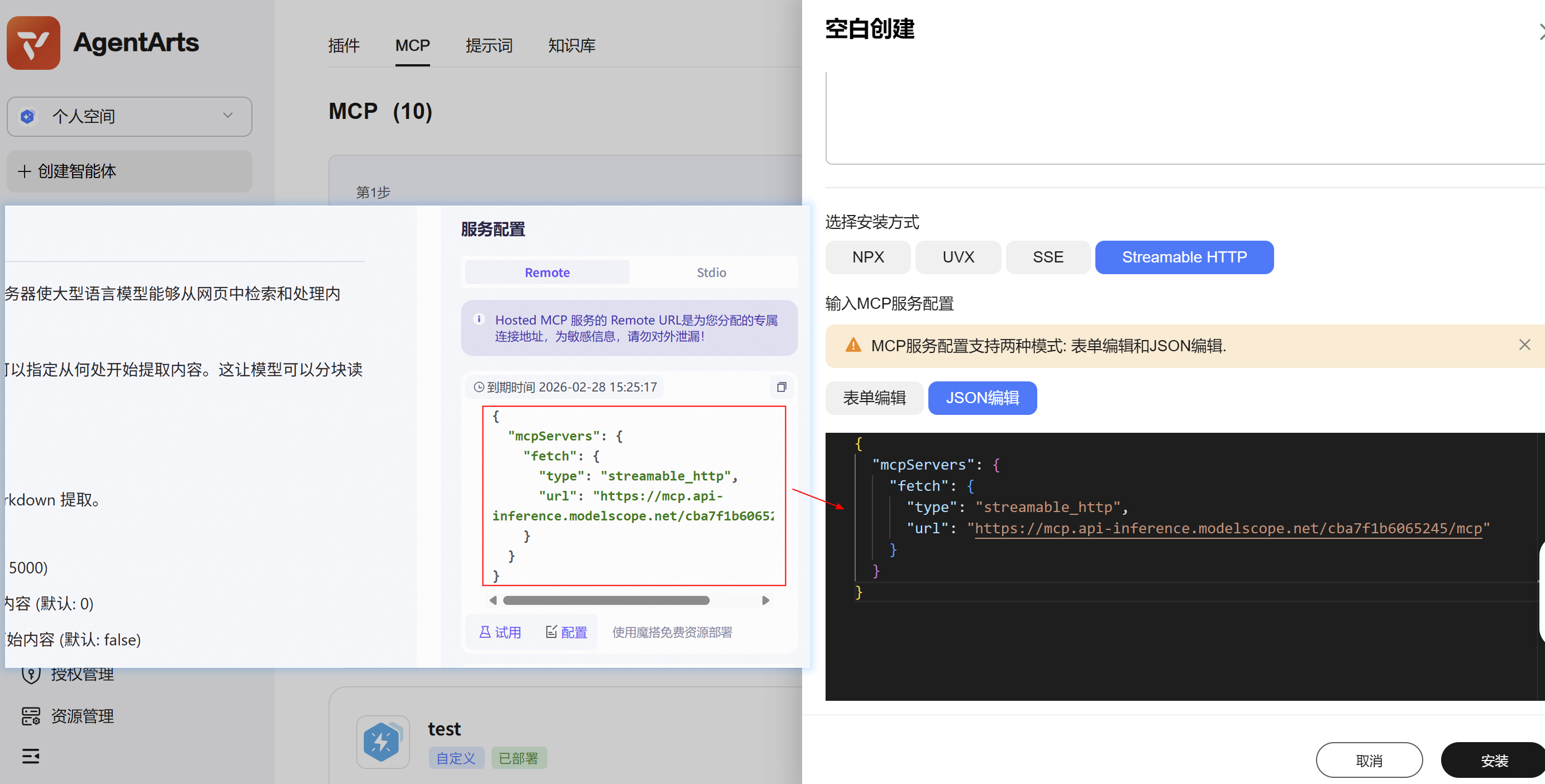Screen dimensions: 1545x784
Task: Switch to JSON编辑 mode
Action: click(983, 398)
